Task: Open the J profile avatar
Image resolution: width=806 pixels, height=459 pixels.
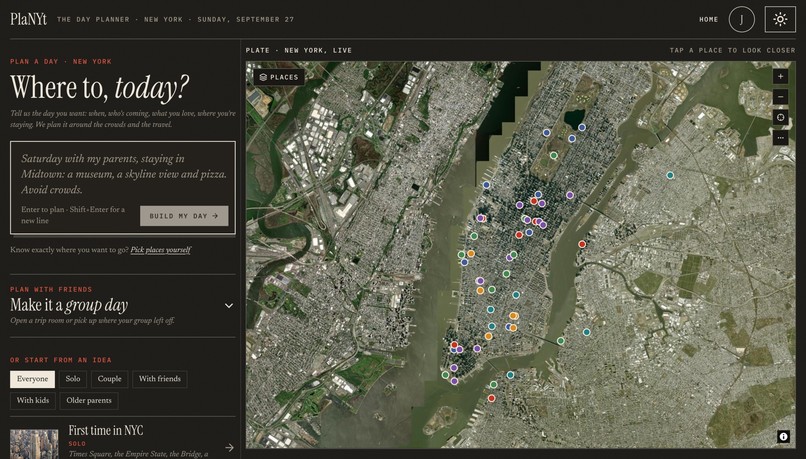Action: (x=741, y=20)
